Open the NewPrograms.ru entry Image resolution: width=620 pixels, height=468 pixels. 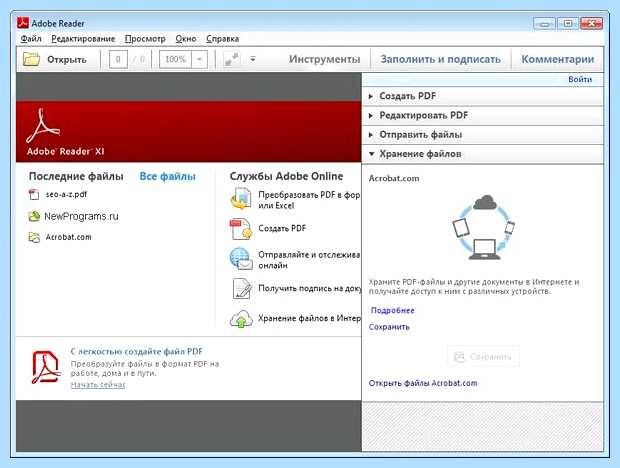[81, 216]
